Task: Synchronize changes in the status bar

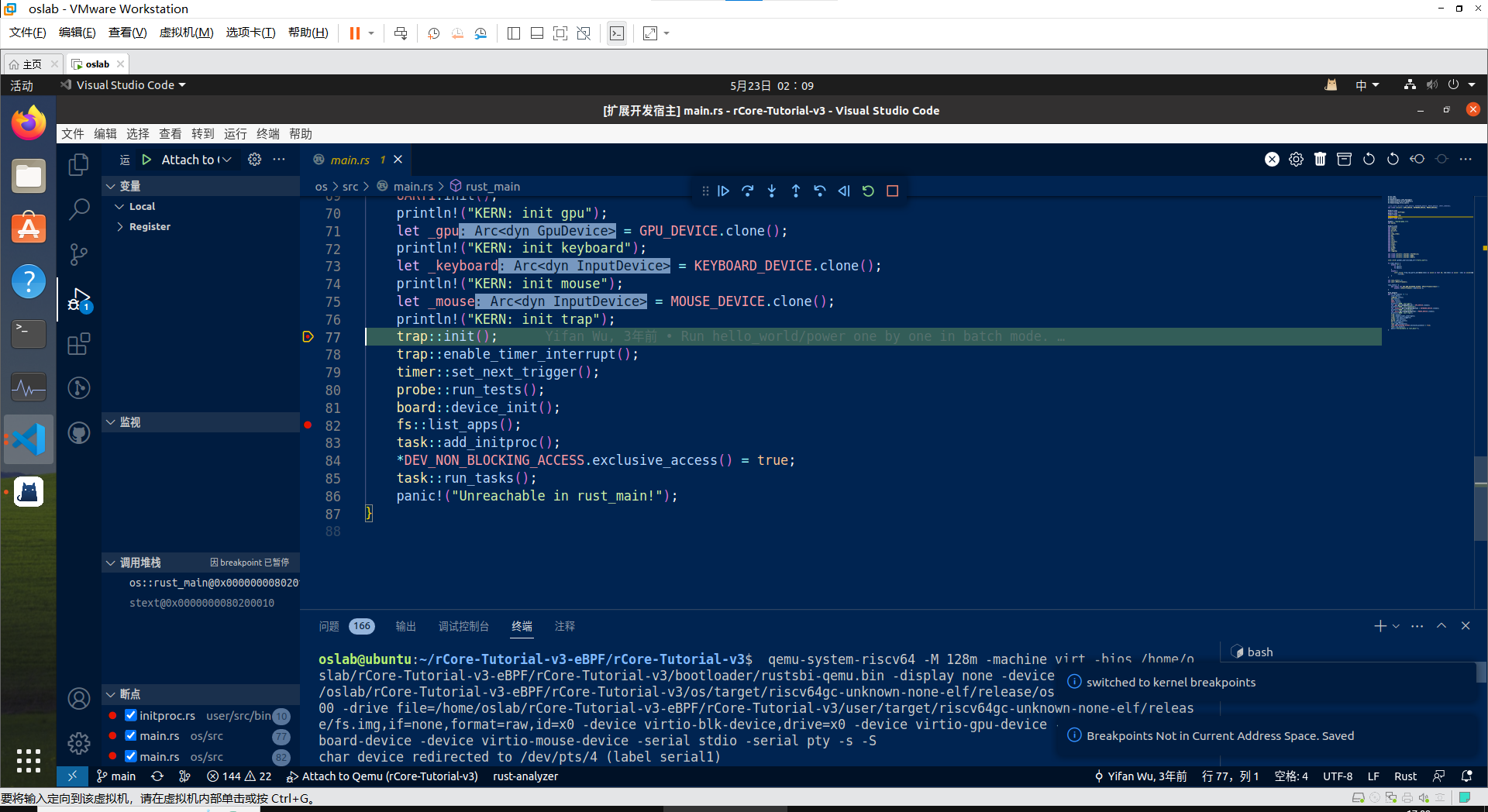Action: [157, 776]
